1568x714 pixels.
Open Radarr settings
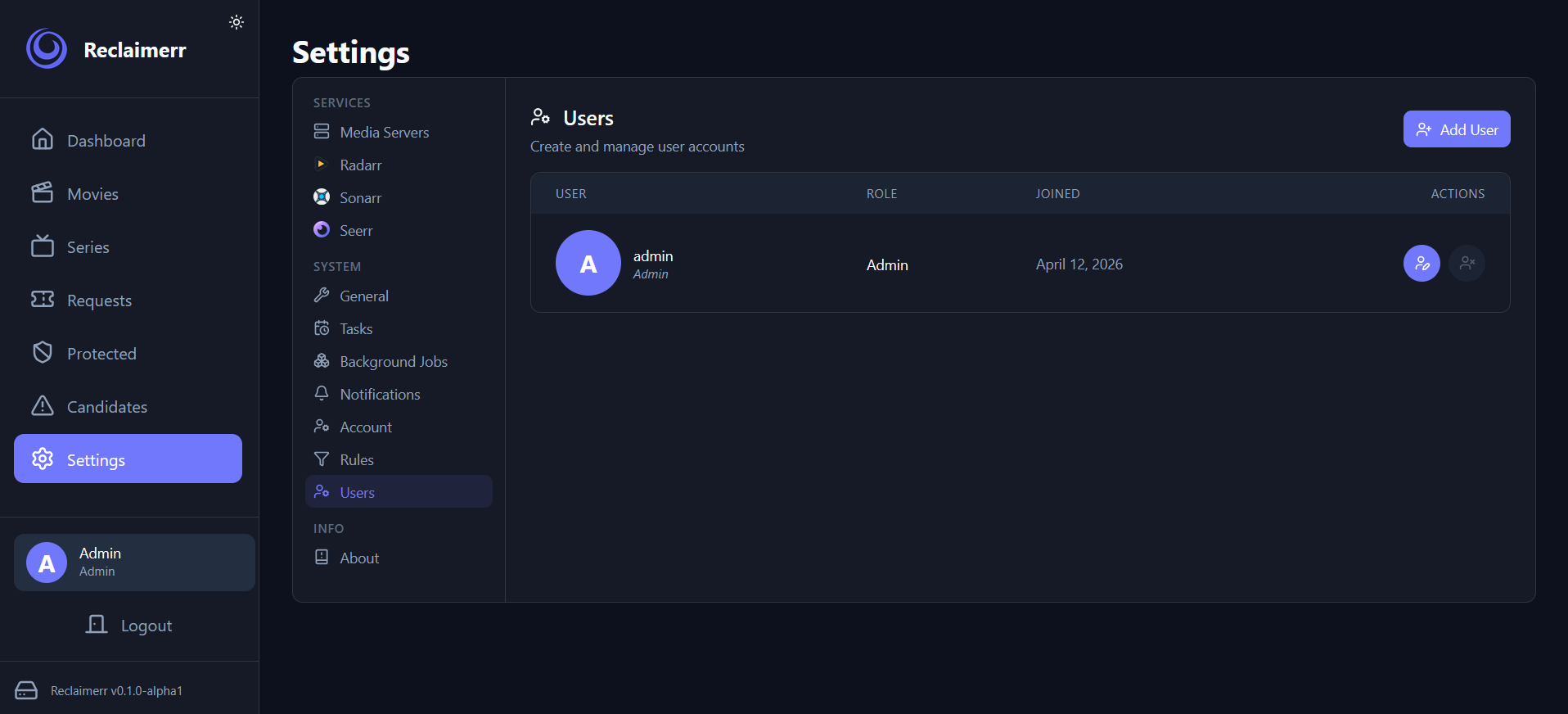pos(399,165)
